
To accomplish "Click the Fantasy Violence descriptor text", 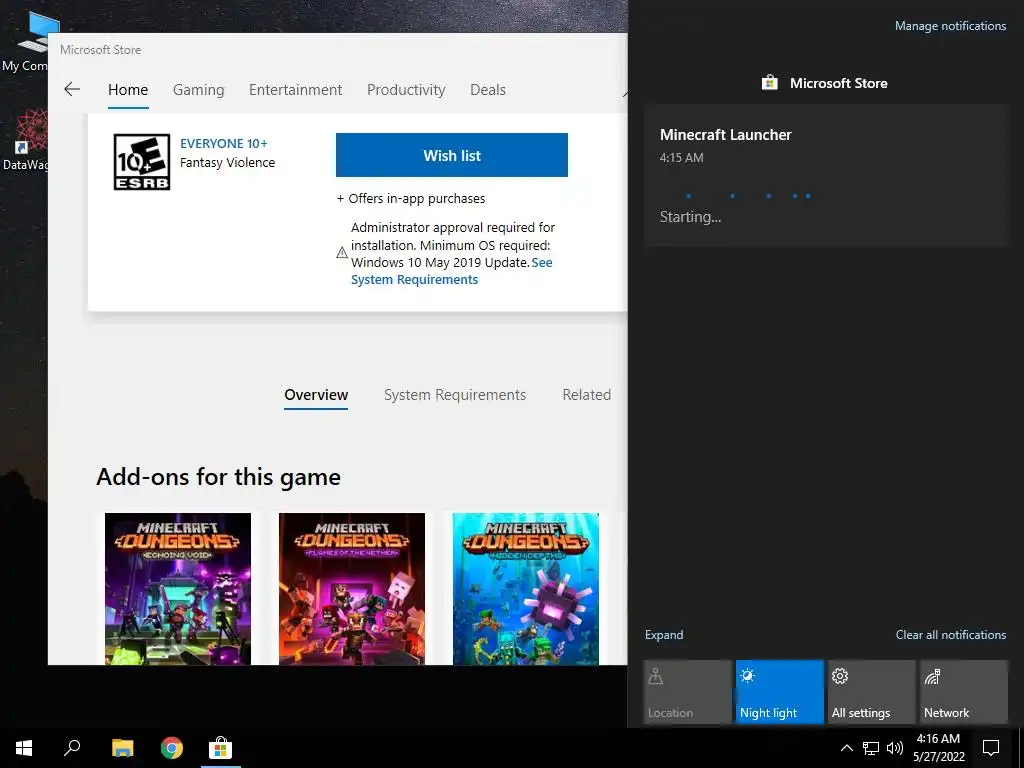I will pyautogui.click(x=227, y=163).
